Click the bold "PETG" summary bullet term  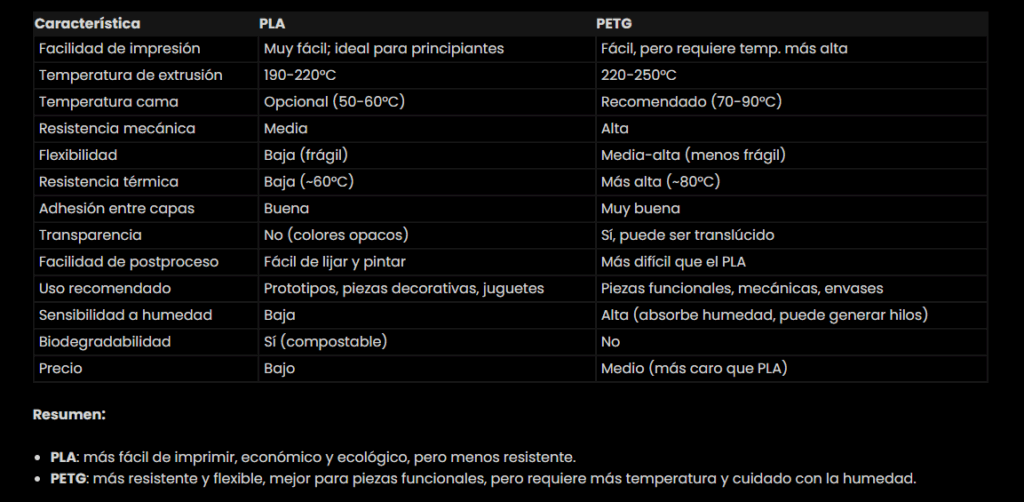pyautogui.click(x=69, y=478)
